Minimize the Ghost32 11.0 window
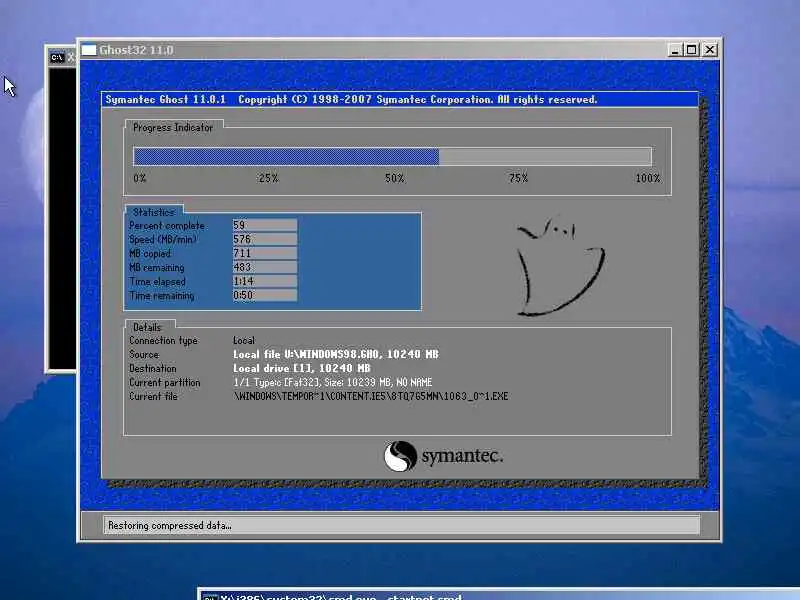The height and width of the screenshot is (600, 800). click(x=674, y=50)
